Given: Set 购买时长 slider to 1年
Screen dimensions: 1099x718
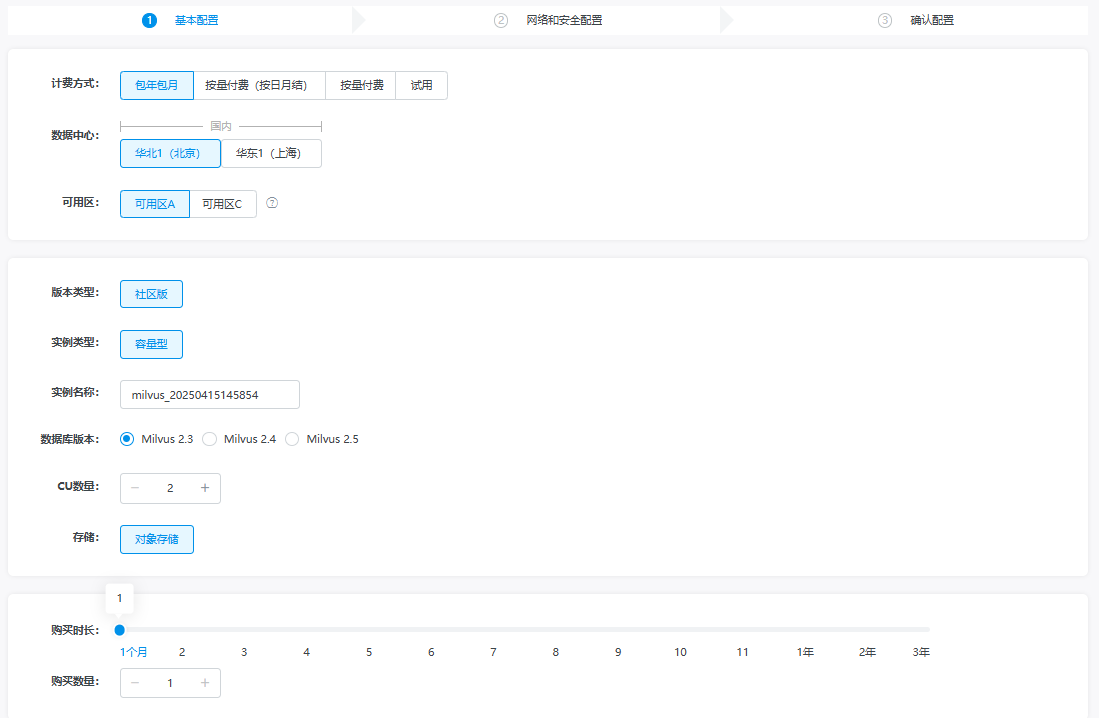Looking at the screenshot, I should point(805,630).
